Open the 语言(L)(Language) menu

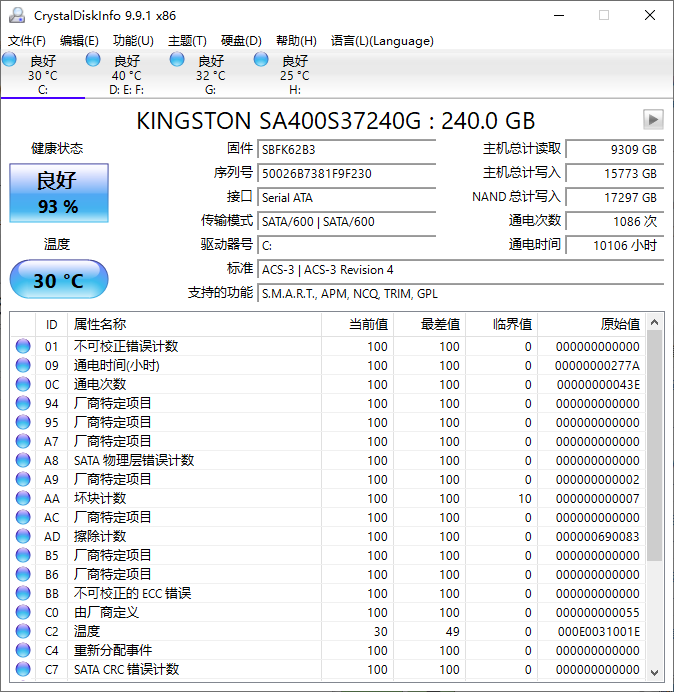[382, 41]
